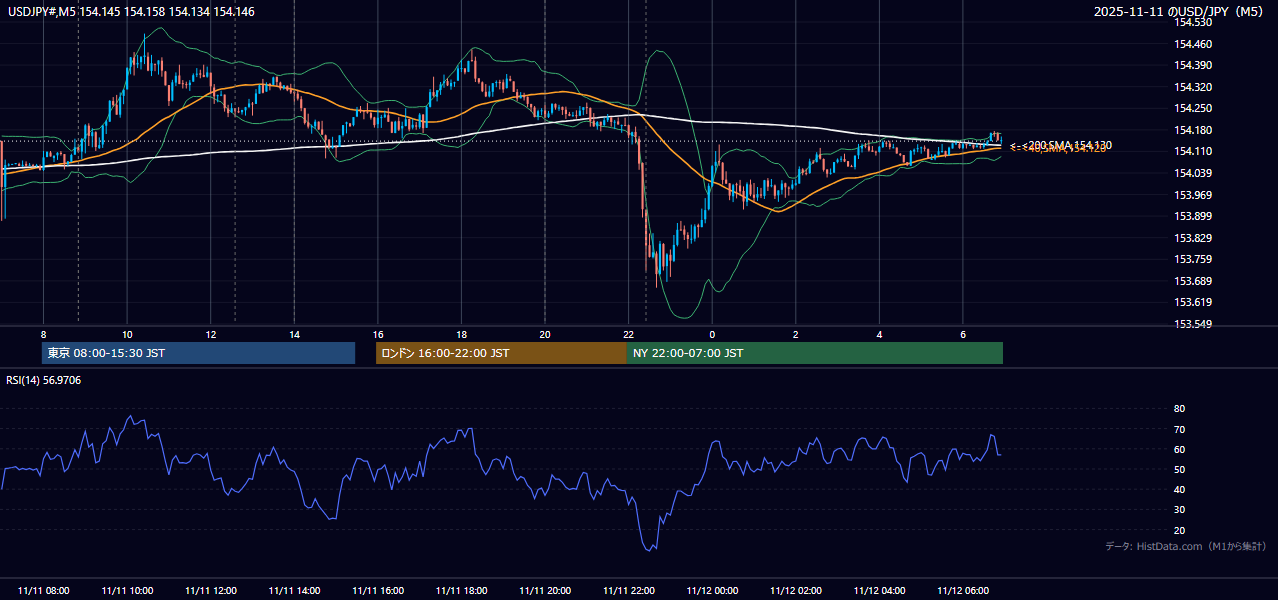Click the 11/12 02:00 date label
1278x600 pixels.
click(x=796, y=591)
